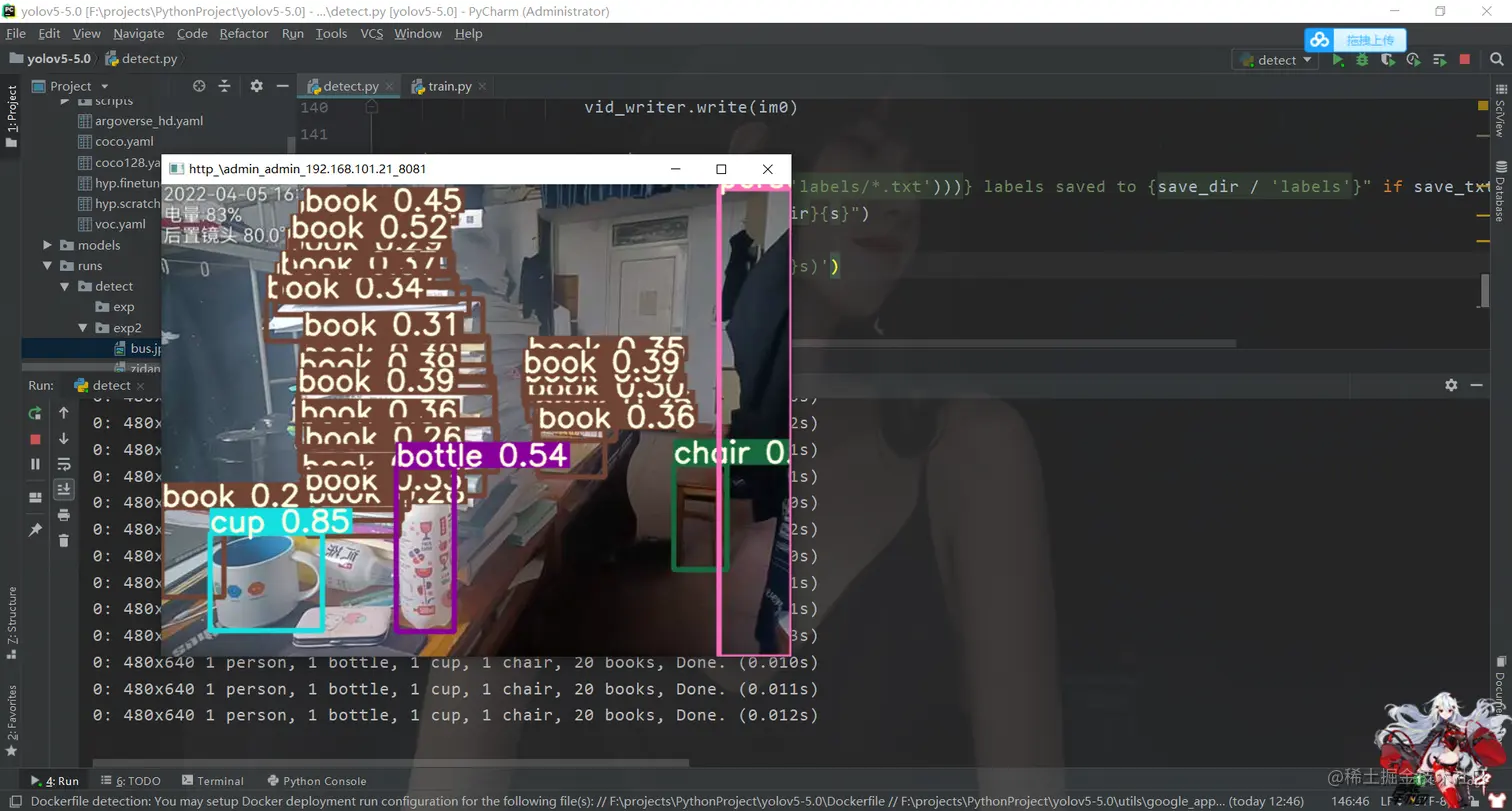Close the detect.py editor tab
Image resolution: width=1512 pixels, height=811 pixels.
(390, 87)
